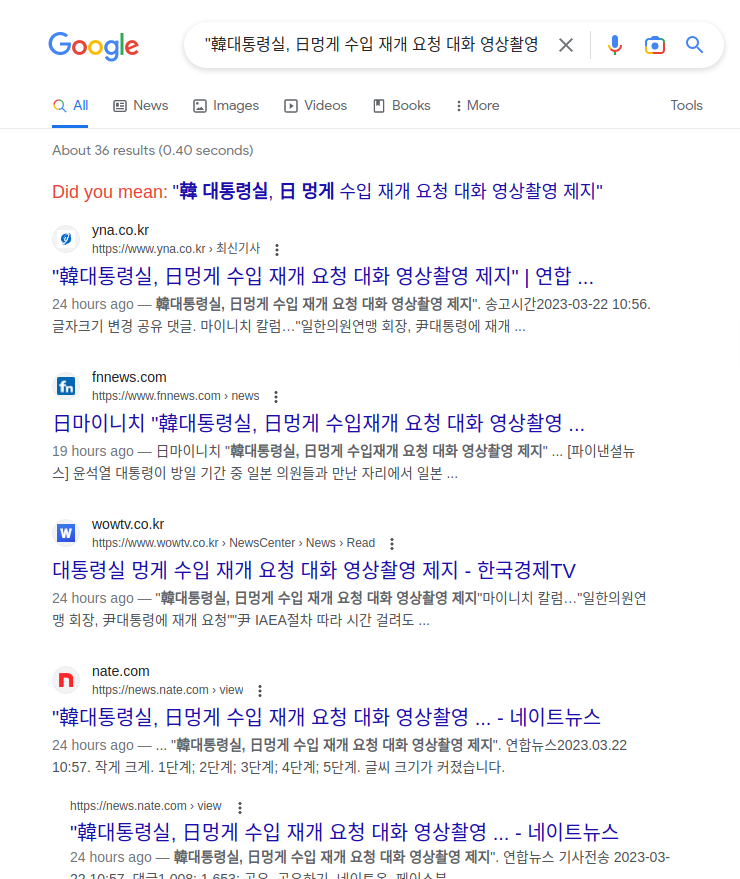
Task: Click the yna.co.kr URL breadcrumb
Action: (x=176, y=249)
